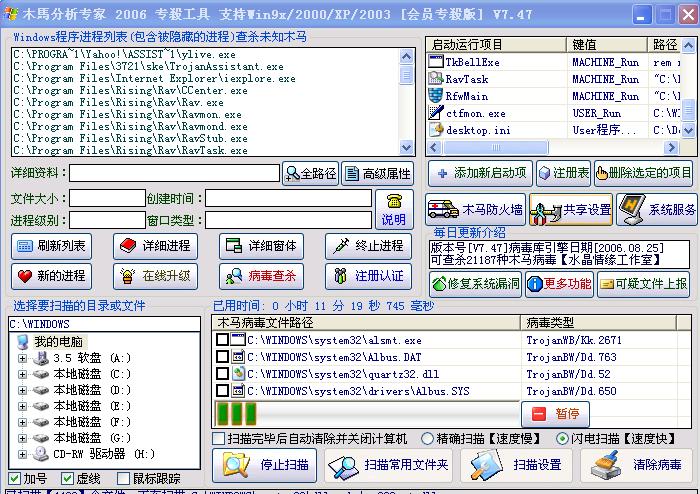
Task: Select 闪电扫描 fast scan radio
Action: 562,439
